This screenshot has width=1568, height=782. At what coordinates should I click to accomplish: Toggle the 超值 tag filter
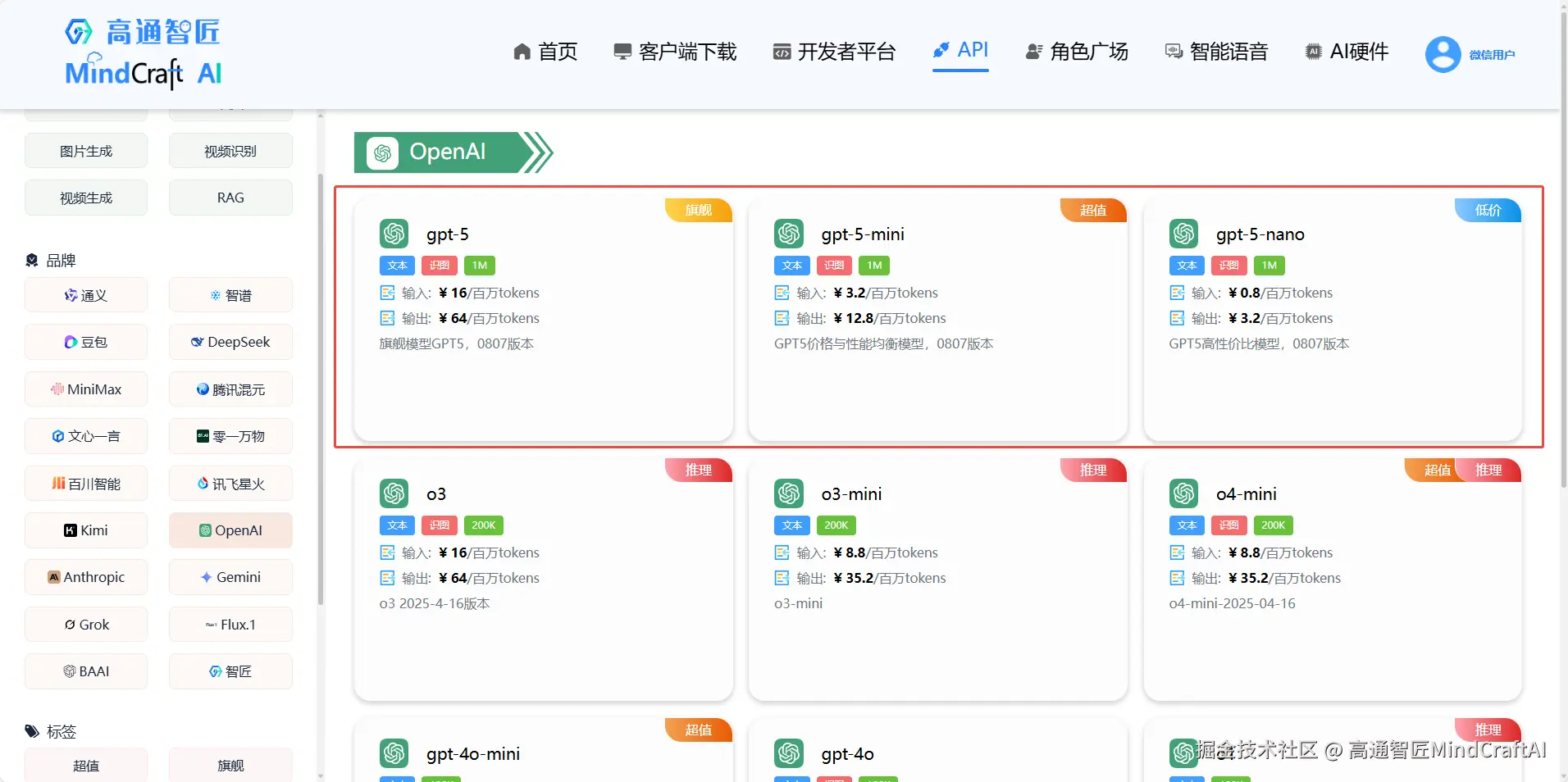click(x=85, y=764)
